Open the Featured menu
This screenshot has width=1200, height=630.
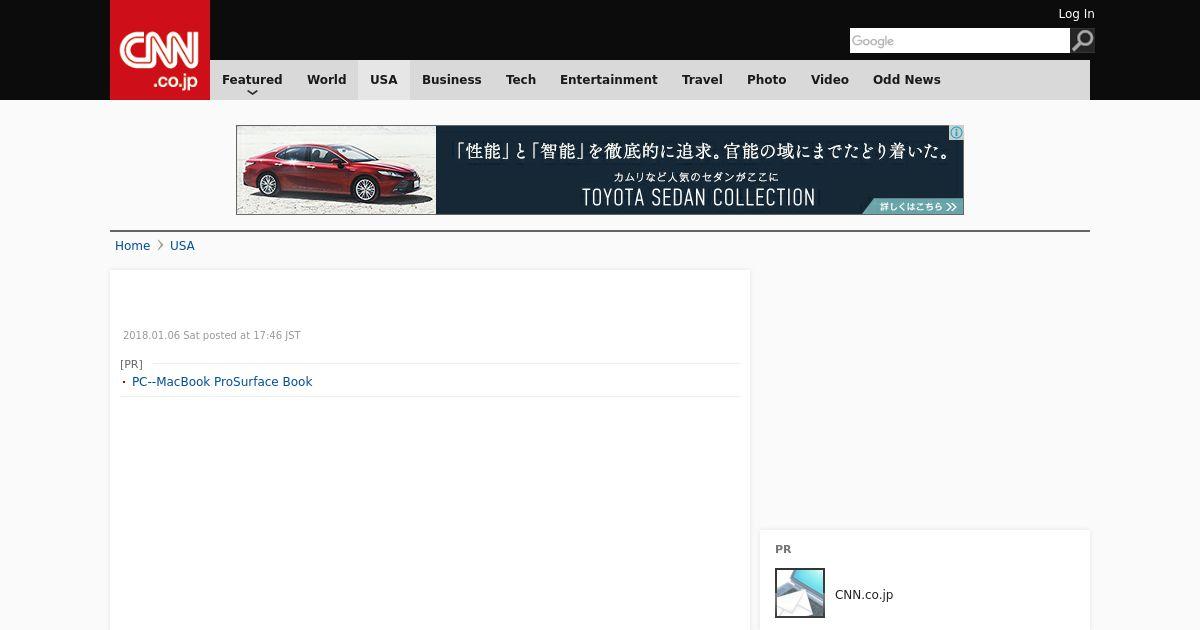[x=252, y=80]
